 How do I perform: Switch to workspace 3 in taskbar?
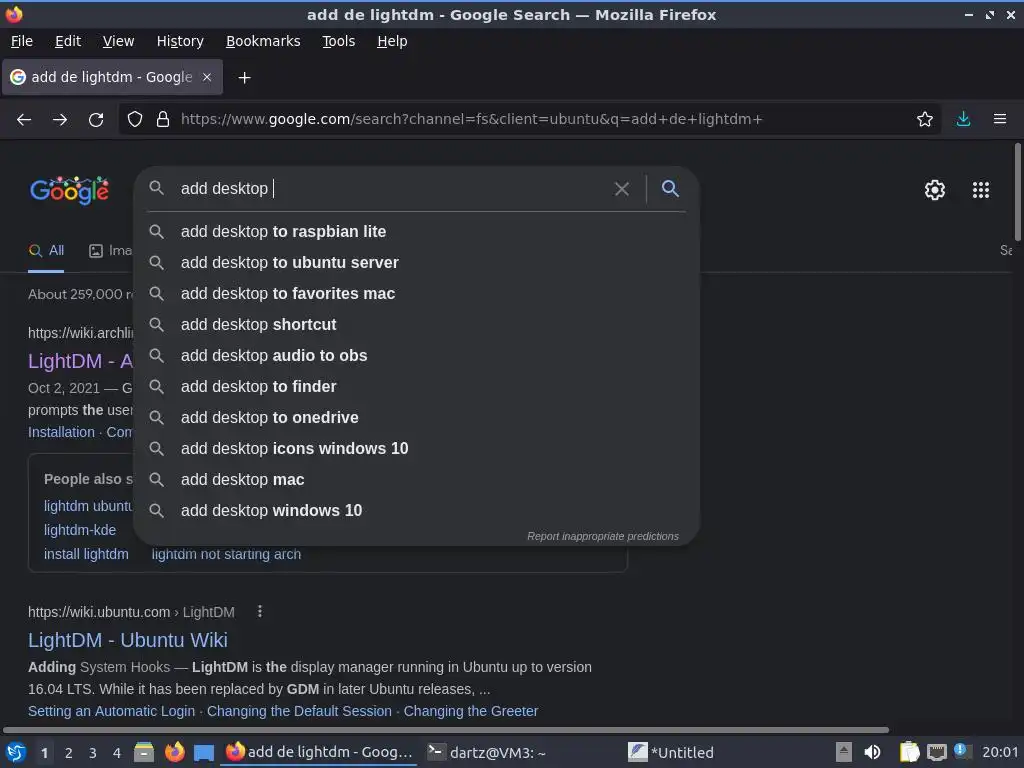point(93,753)
